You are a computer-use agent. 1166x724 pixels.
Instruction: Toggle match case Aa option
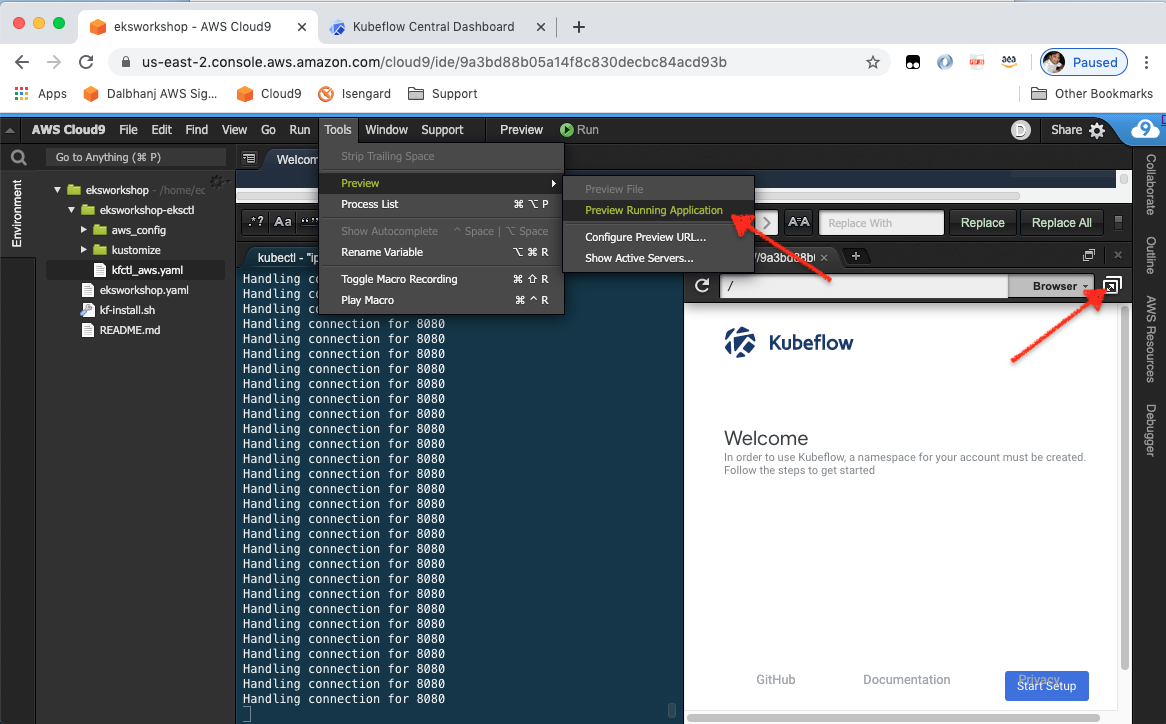pos(283,222)
